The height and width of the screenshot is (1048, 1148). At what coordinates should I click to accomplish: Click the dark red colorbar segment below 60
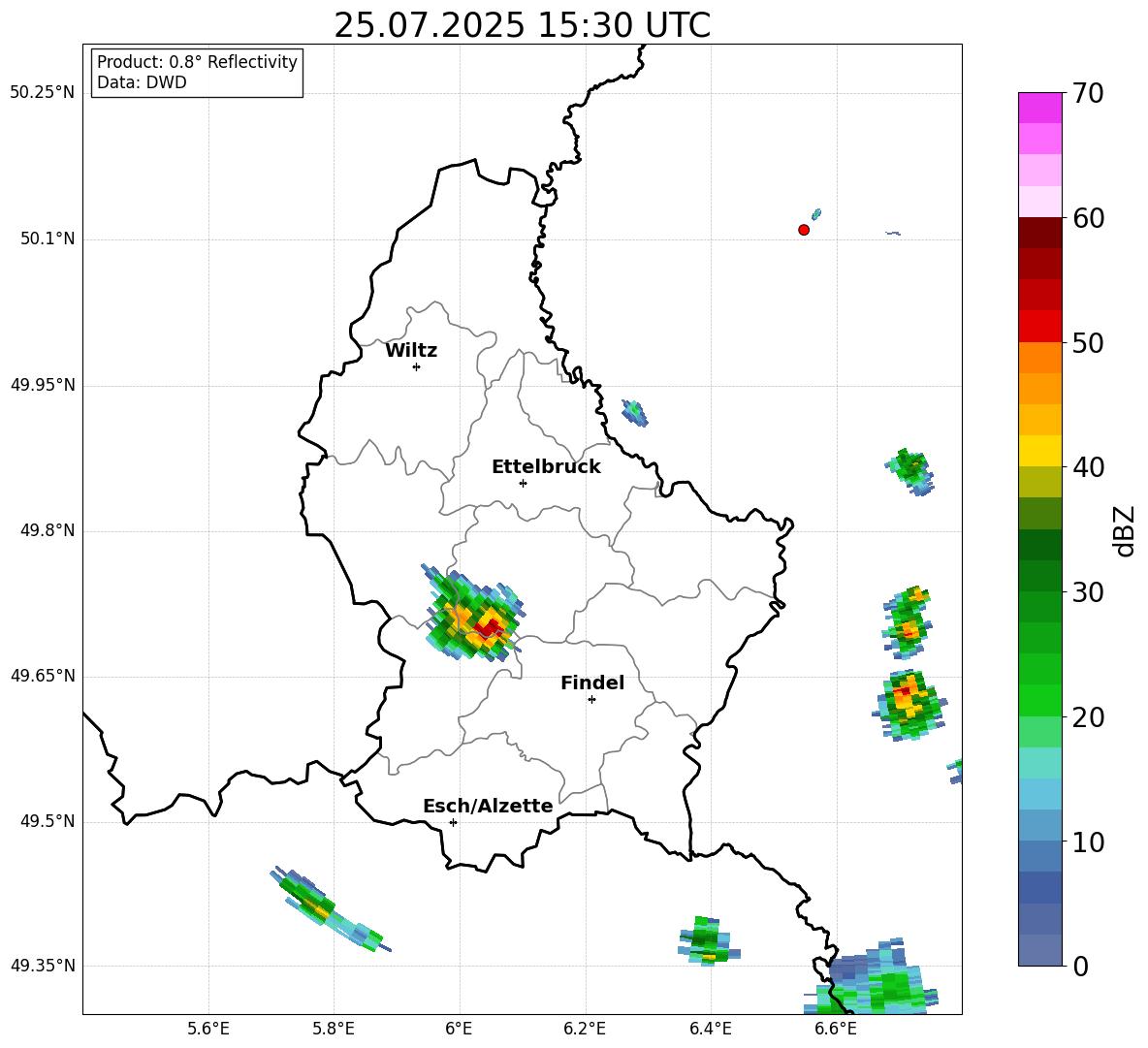(1040, 233)
